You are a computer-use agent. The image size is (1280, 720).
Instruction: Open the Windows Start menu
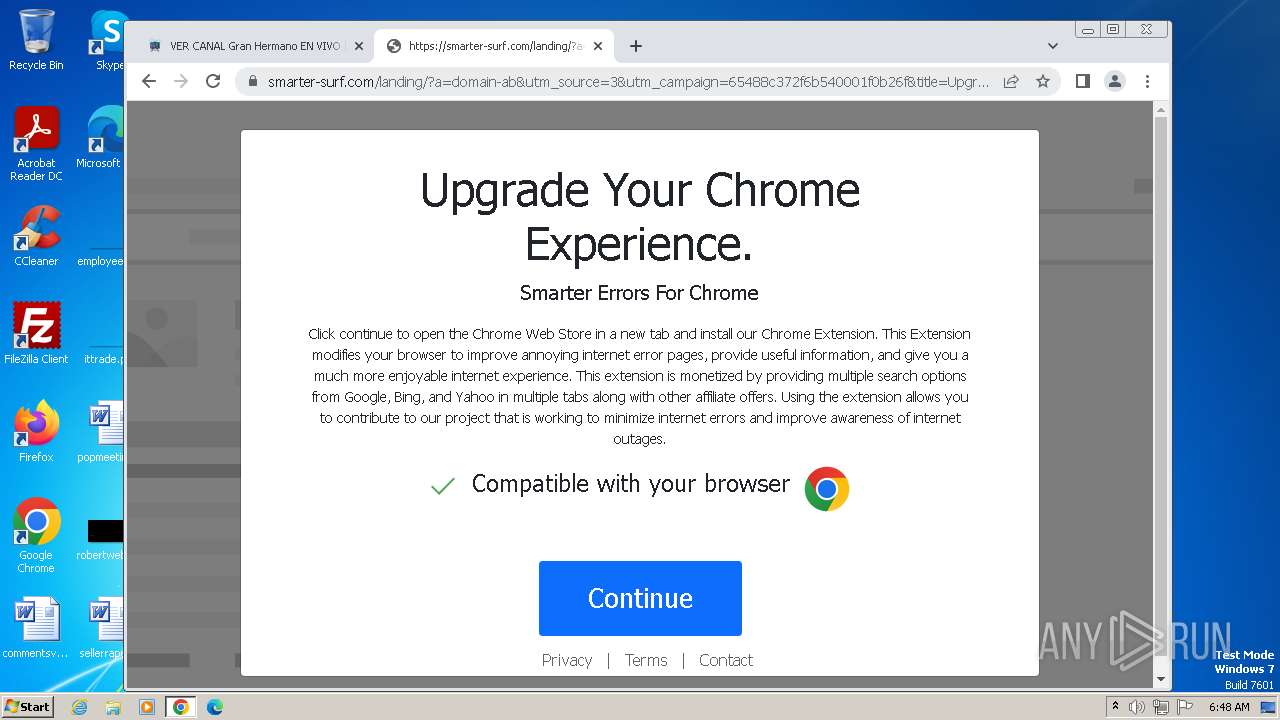pyautogui.click(x=28, y=707)
